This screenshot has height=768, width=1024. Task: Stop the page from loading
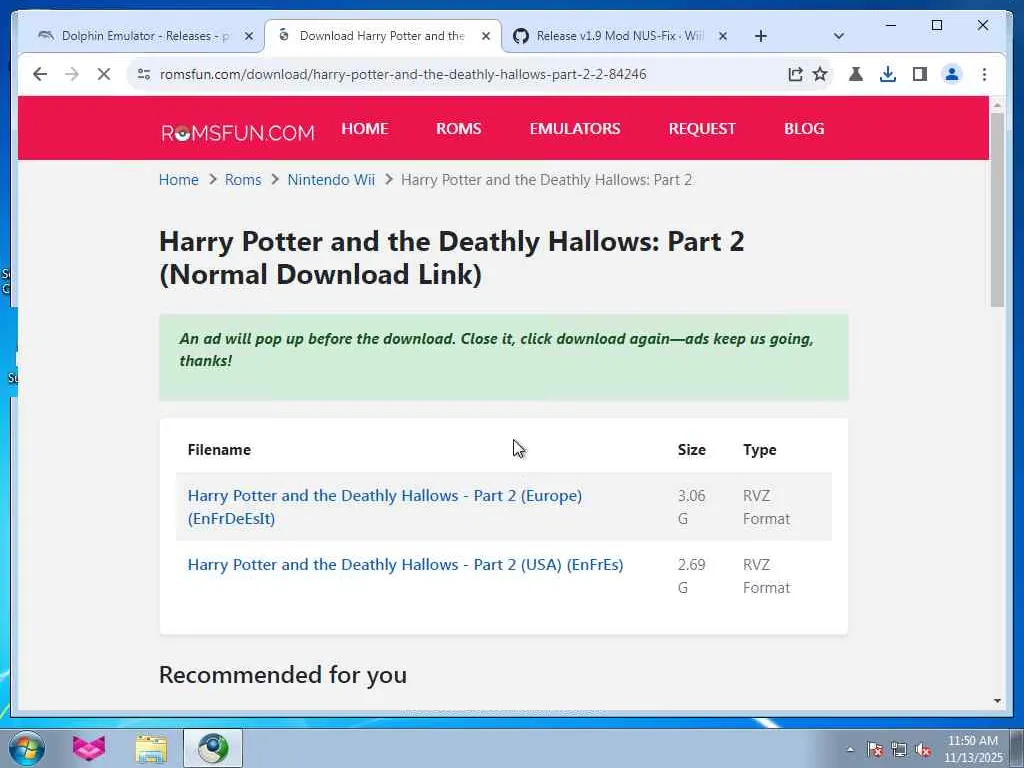click(104, 74)
